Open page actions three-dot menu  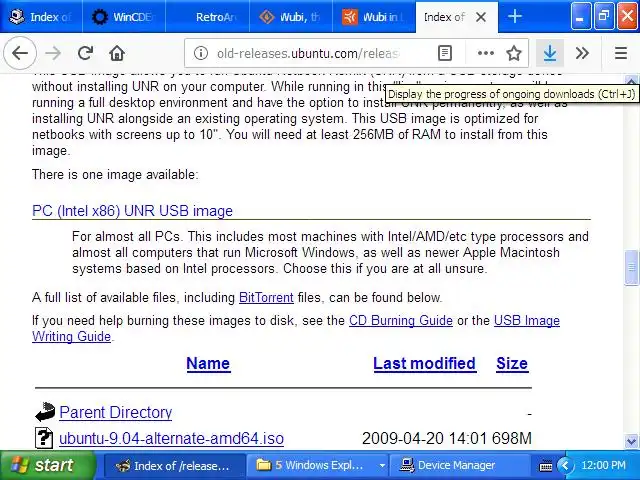pos(485,53)
